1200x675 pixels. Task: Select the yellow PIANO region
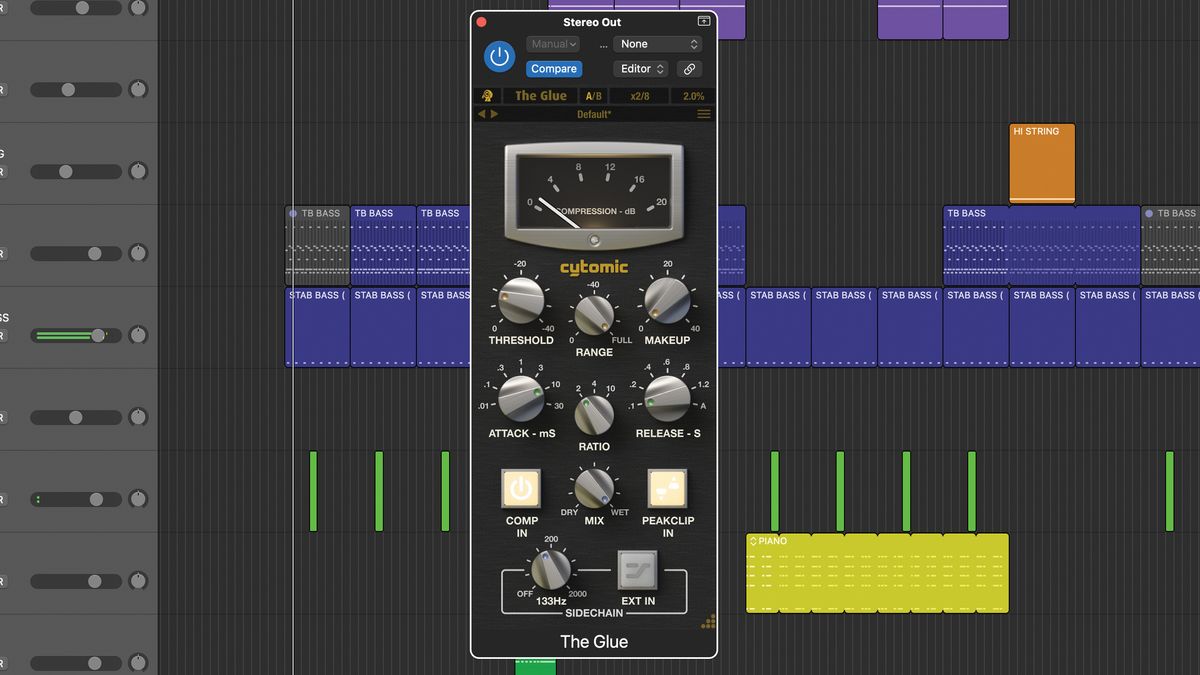878,573
